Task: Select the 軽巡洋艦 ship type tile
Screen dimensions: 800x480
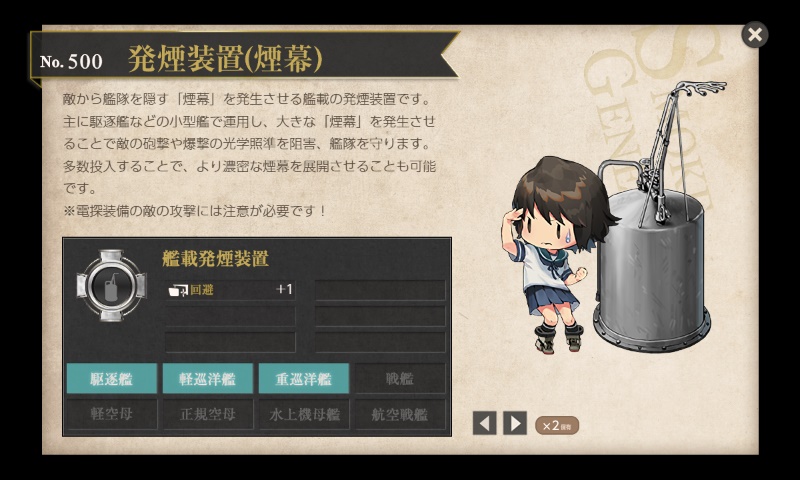Action: [x=208, y=378]
